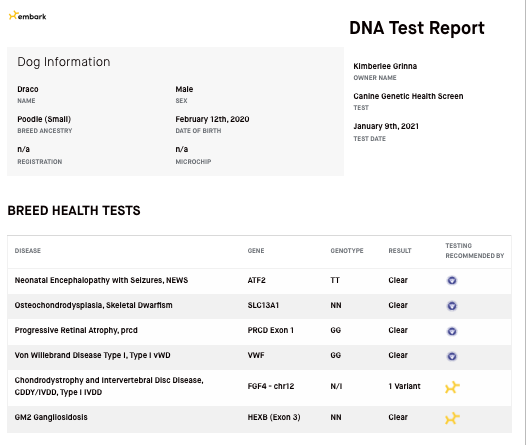Click the GENE column header
The width and height of the screenshot is (527, 445).
[x=256, y=251]
